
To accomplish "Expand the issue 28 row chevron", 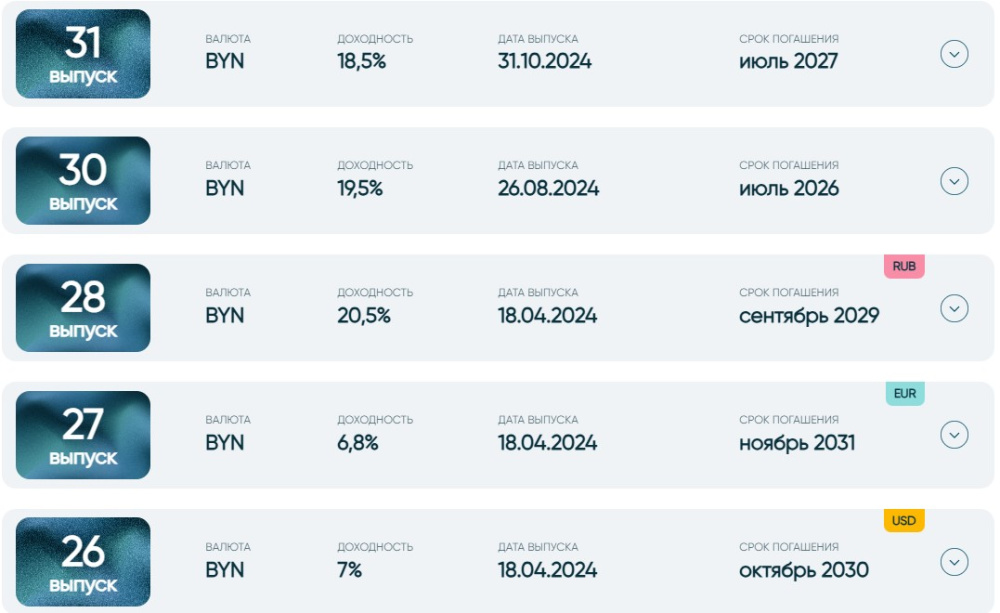I will pos(954,308).
